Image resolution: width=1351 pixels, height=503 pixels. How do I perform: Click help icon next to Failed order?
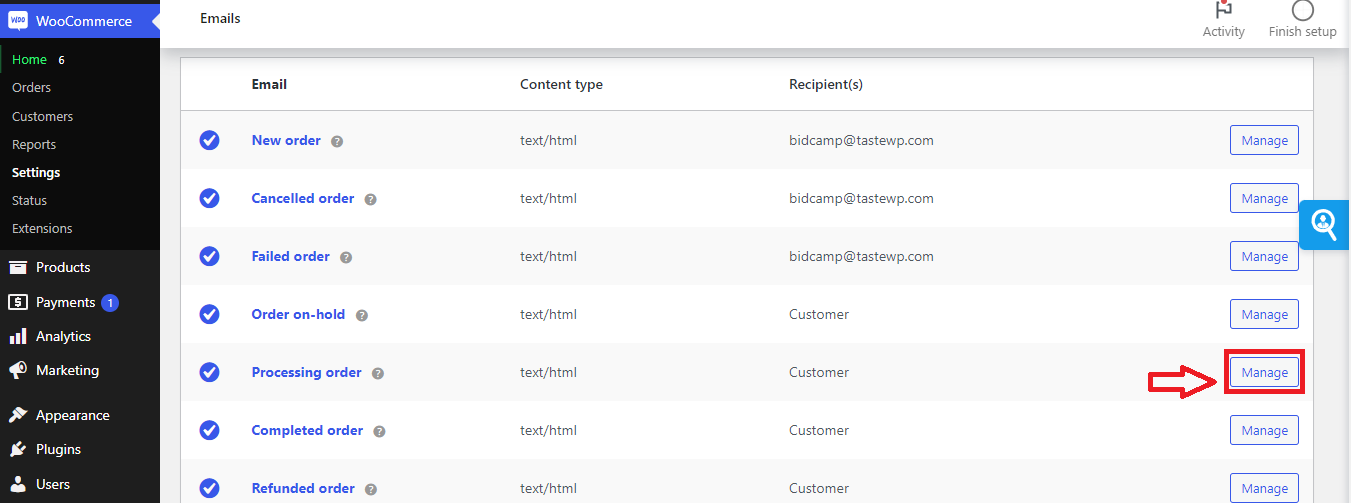(x=346, y=257)
